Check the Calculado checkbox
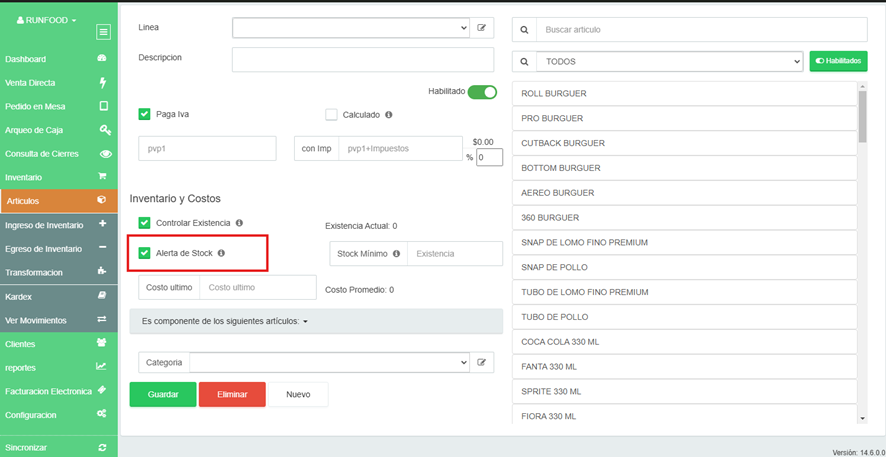This screenshot has height=457, width=886. 331,115
